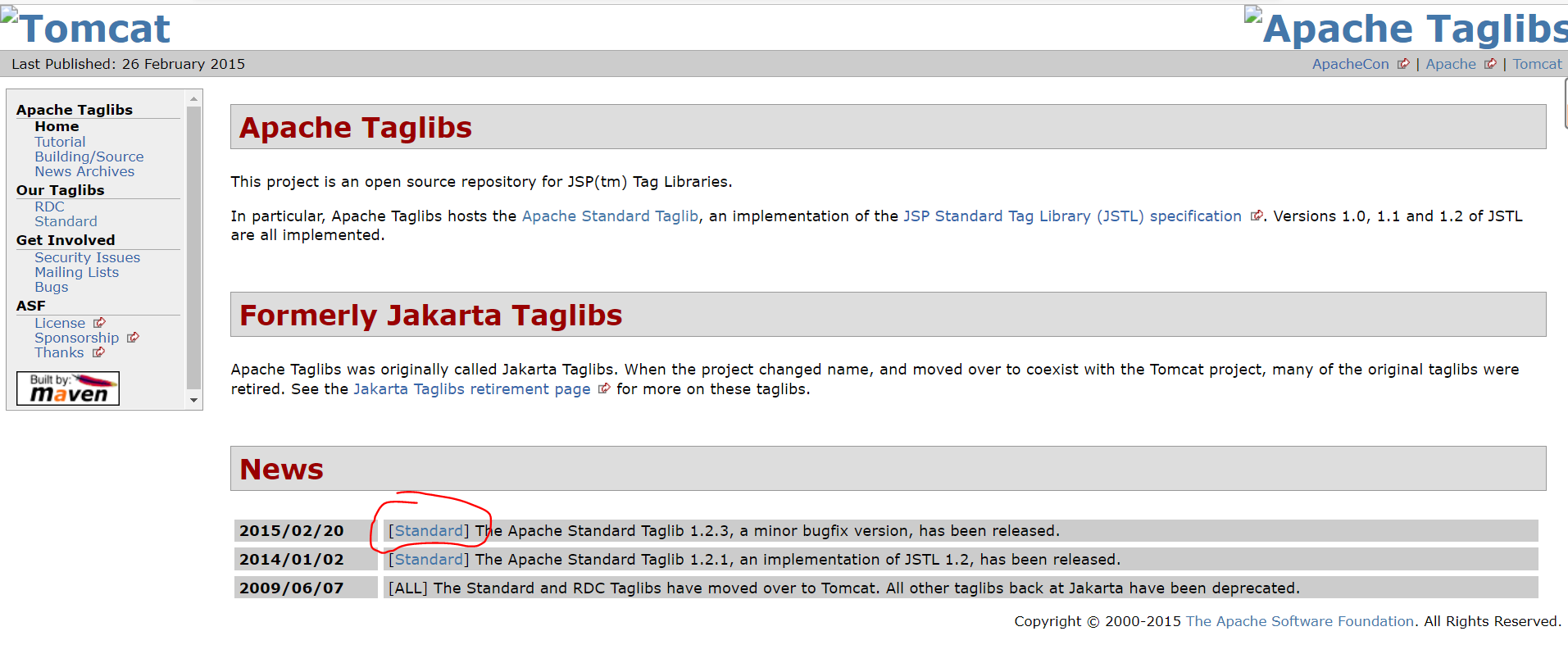Click the Tomcat logo image in header
Viewport: 1568px width, 663px height.
(85, 28)
